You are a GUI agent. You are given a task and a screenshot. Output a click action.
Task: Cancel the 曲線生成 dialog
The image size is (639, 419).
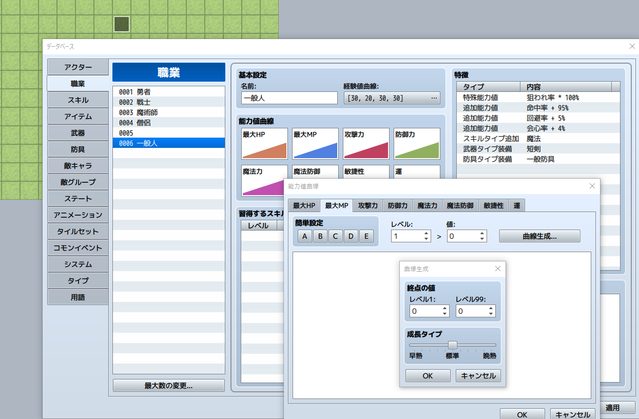tap(478, 376)
